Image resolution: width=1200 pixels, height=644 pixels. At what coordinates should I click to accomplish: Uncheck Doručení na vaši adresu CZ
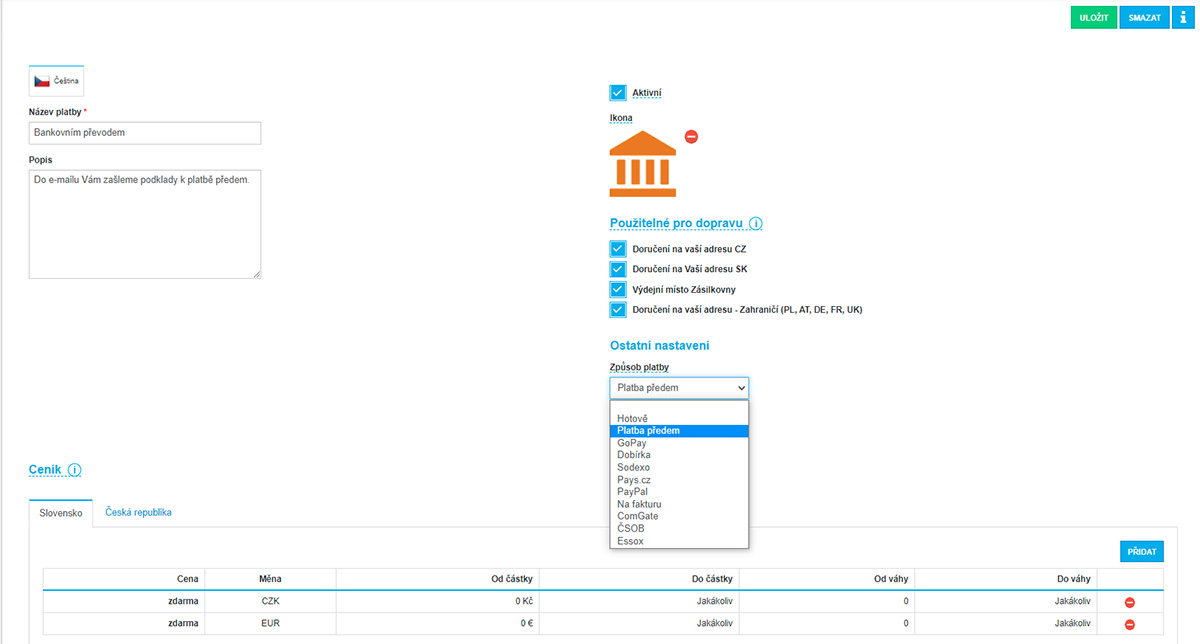click(618, 249)
